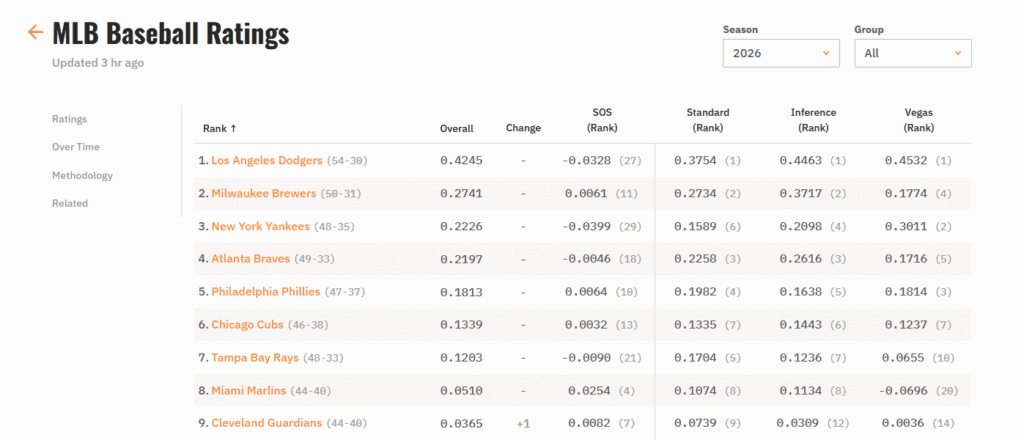
Task: Open the Season 2026 dropdown
Action: click(781, 54)
